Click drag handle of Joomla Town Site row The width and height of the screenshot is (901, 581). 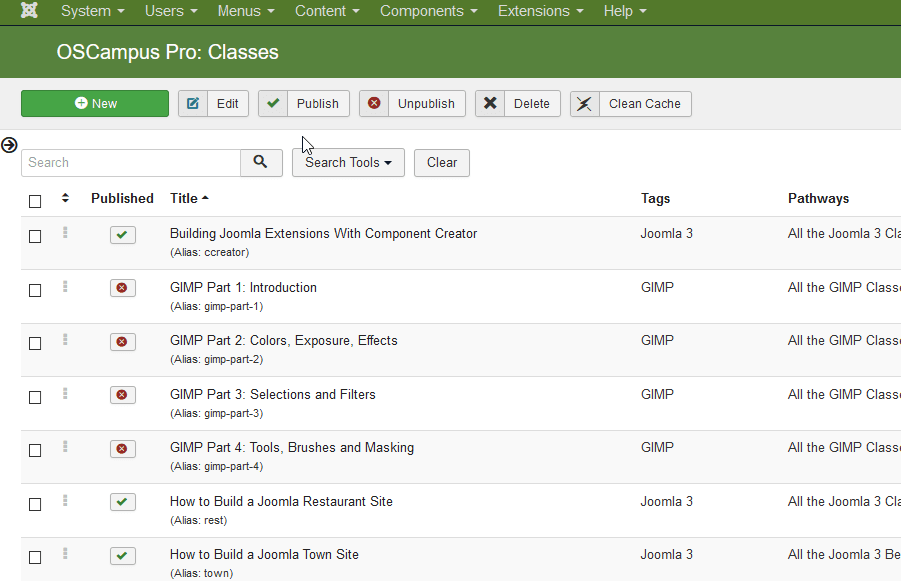point(66,553)
